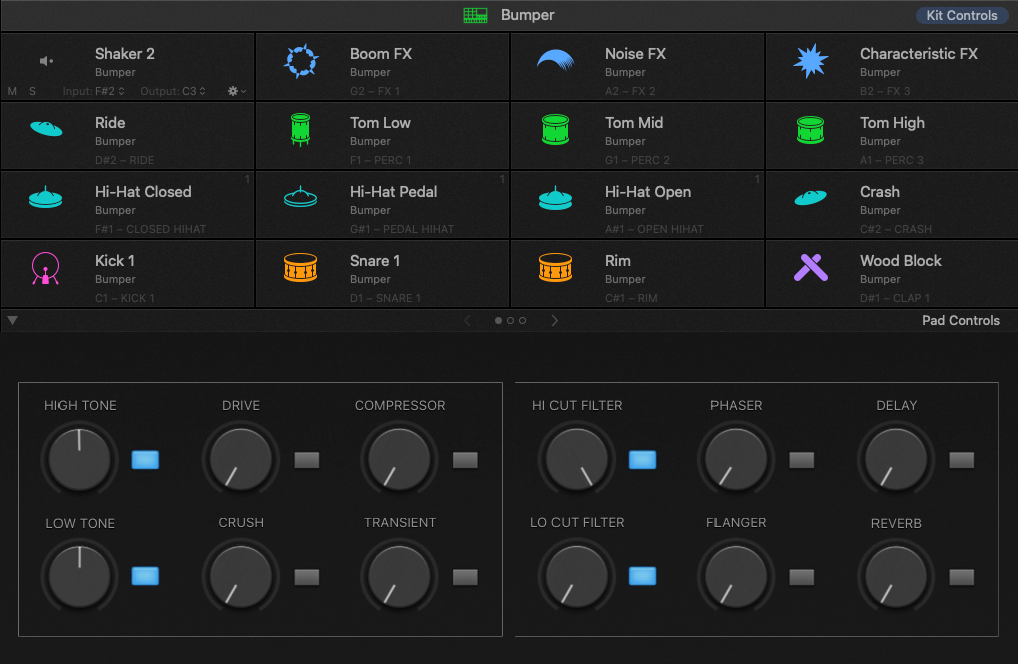The height and width of the screenshot is (664, 1018).
Task: Click the Delay knob
Action: 897,459
